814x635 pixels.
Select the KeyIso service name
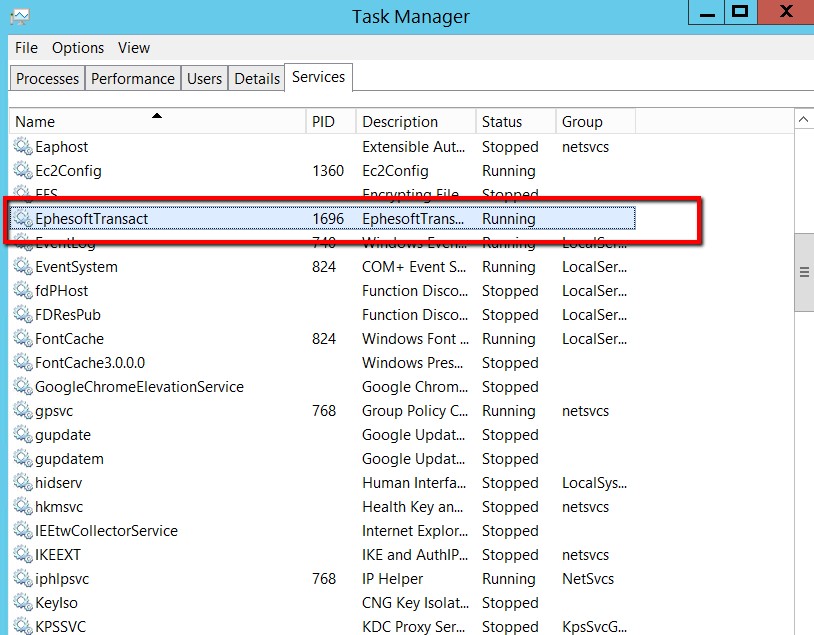click(57, 603)
